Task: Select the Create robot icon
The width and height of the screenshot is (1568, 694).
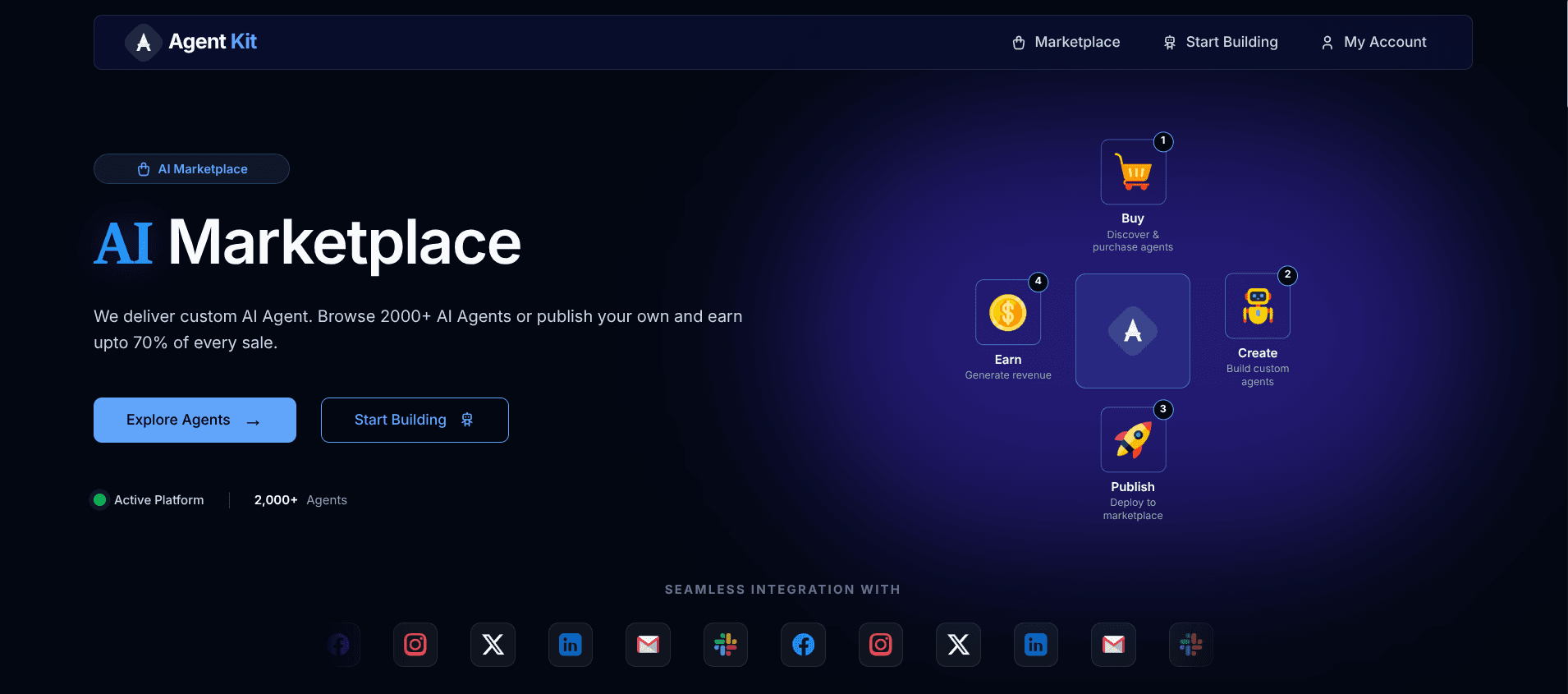Action: (1258, 306)
